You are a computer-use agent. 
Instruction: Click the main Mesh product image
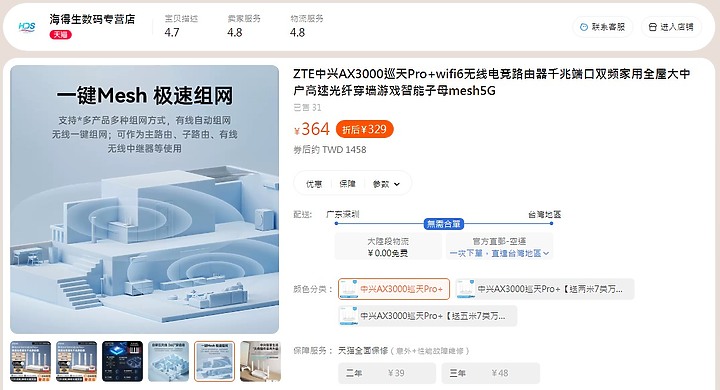coord(145,199)
